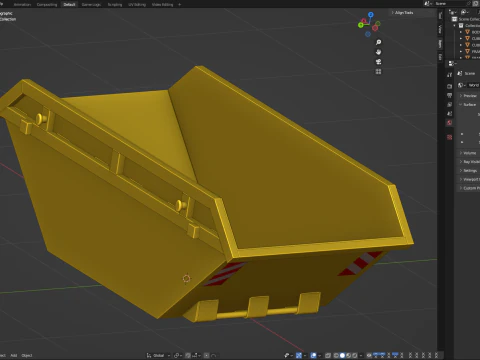The width and height of the screenshot is (480, 360).
Task: Open the pivot point dropdown
Action: click(x=178, y=355)
